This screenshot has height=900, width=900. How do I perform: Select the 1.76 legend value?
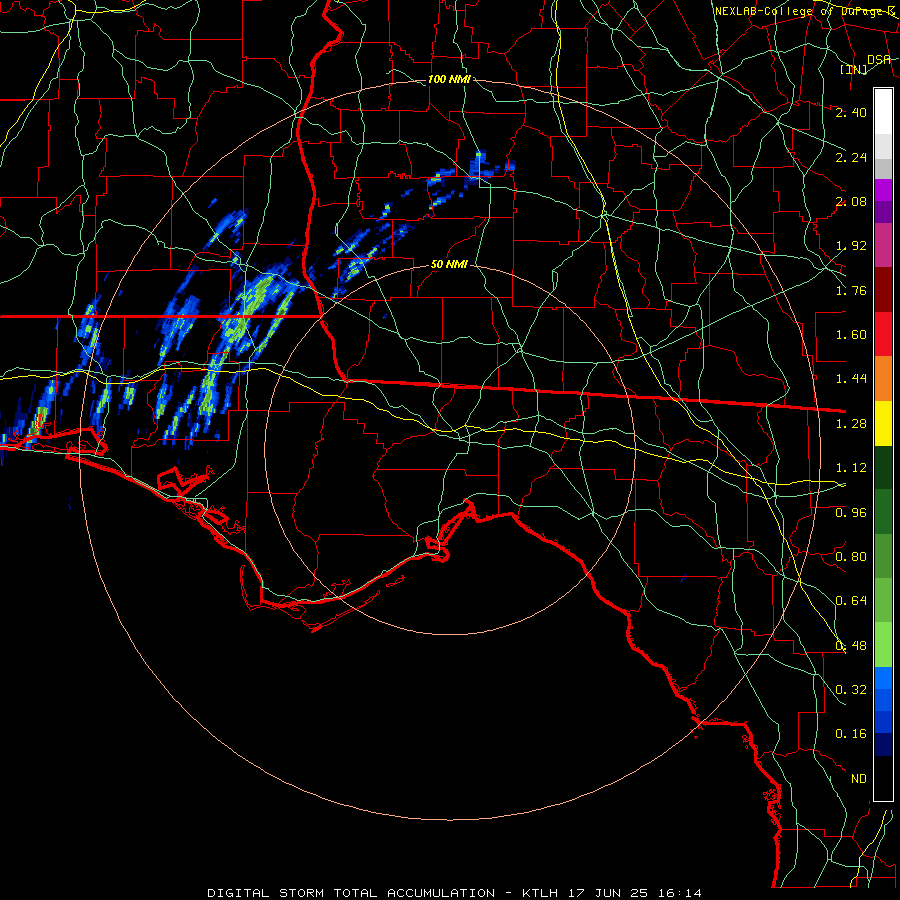pyautogui.click(x=851, y=290)
